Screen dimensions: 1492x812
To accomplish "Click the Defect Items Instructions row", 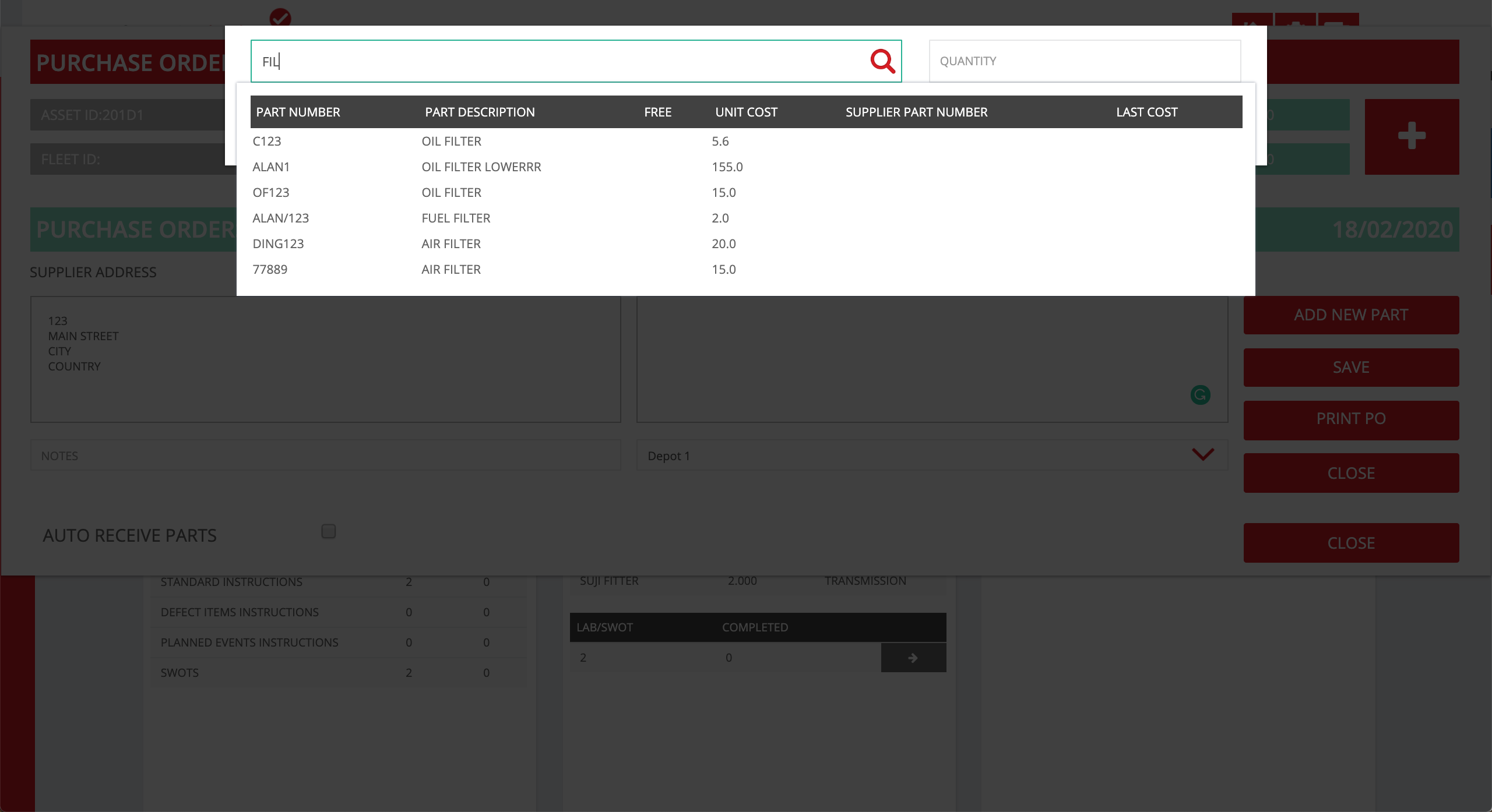I will tap(338, 612).
